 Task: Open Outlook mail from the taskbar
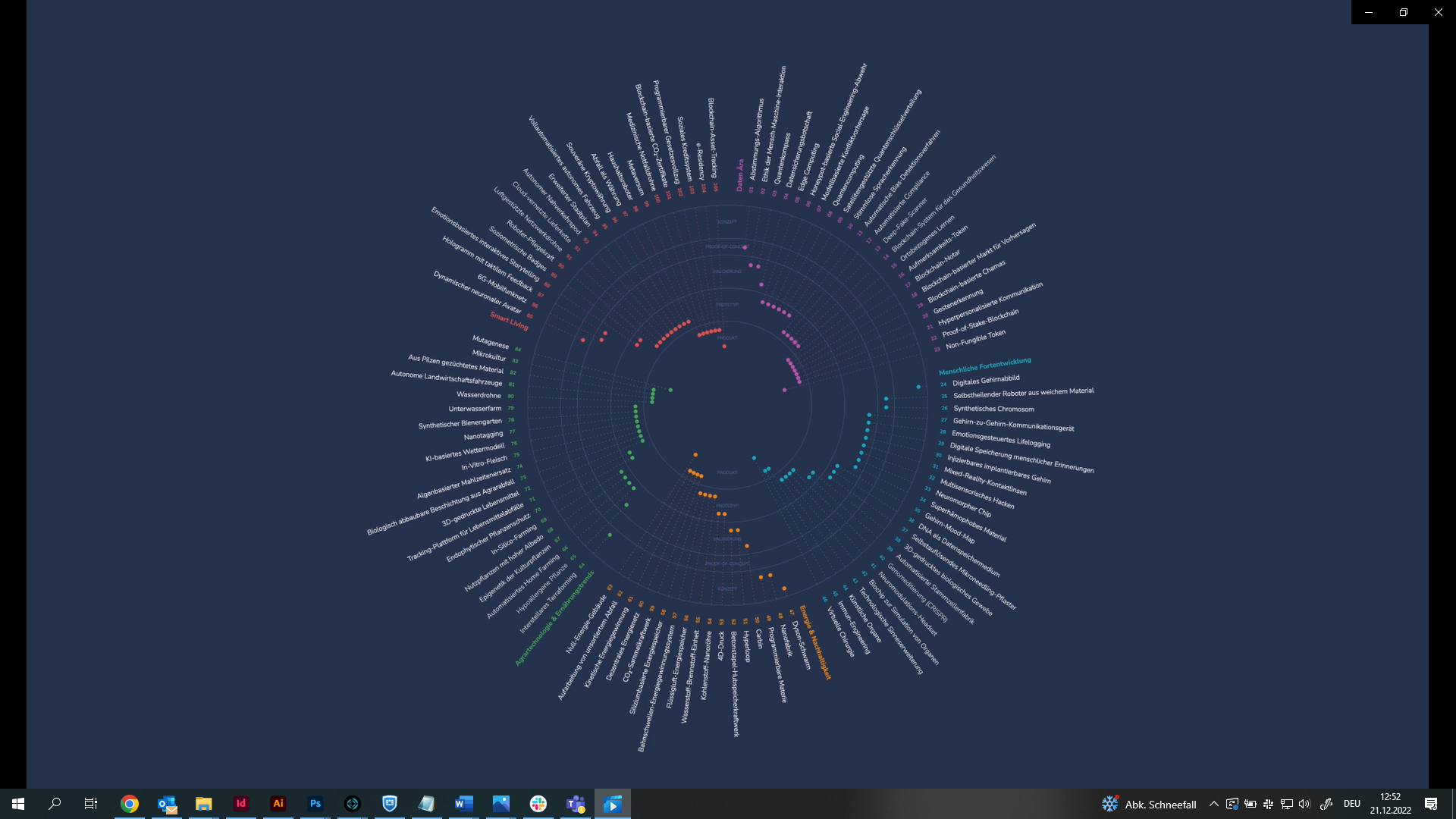click(167, 804)
